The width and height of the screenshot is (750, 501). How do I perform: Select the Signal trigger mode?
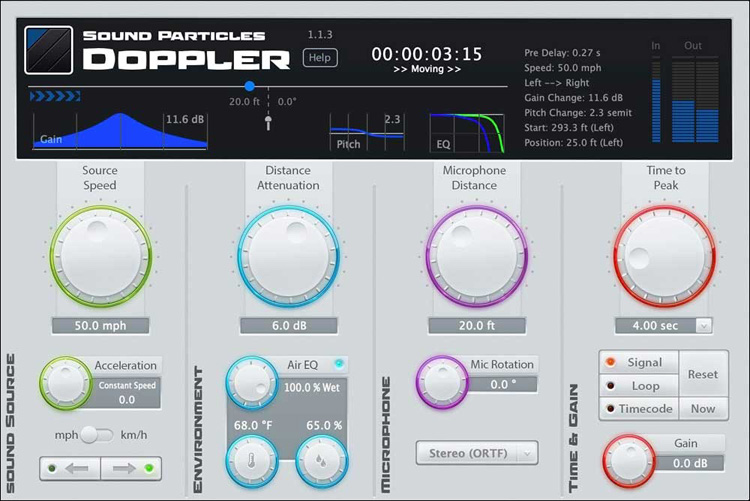(639, 363)
